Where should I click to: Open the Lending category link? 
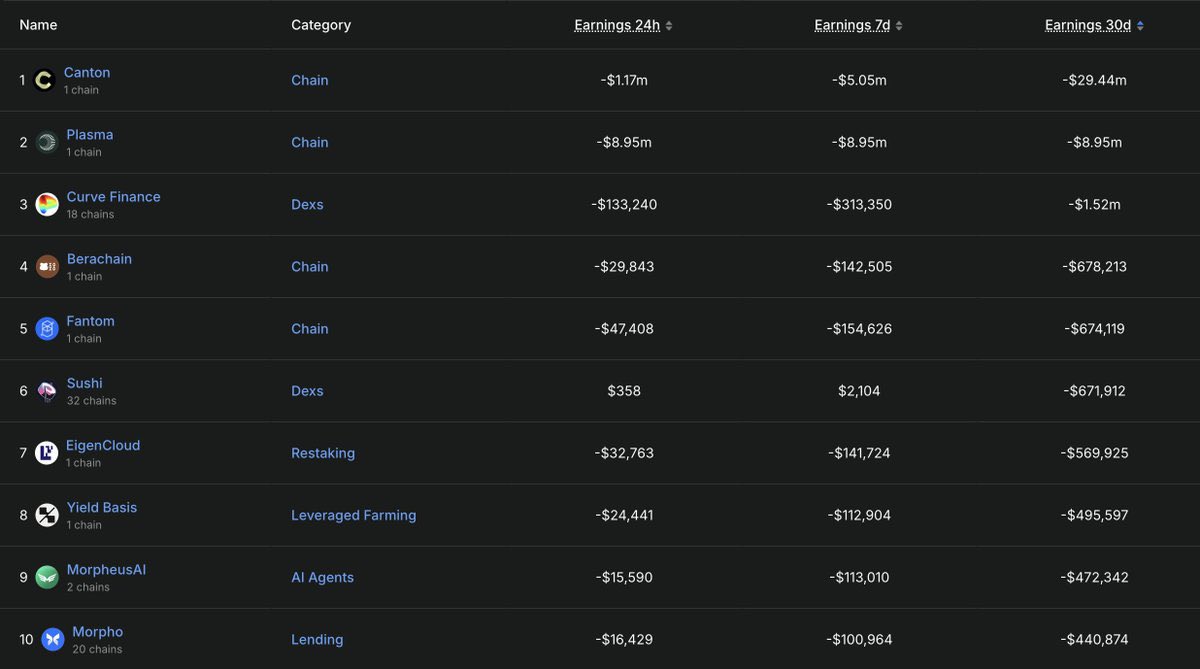pyautogui.click(x=317, y=639)
